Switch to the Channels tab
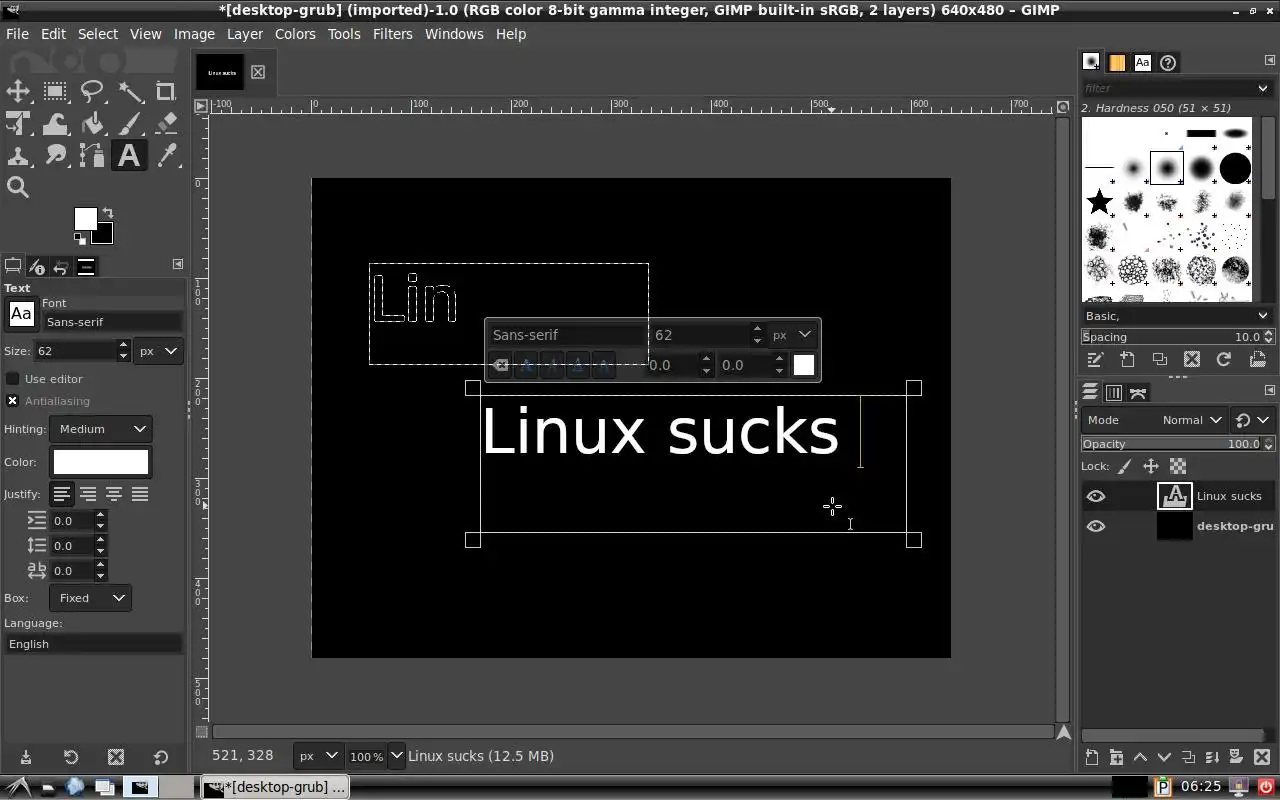 pyautogui.click(x=1113, y=392)
